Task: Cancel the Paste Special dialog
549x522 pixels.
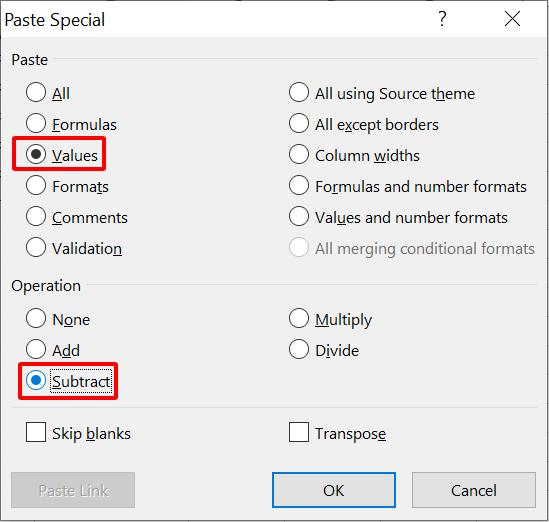Action: point(474,490)
